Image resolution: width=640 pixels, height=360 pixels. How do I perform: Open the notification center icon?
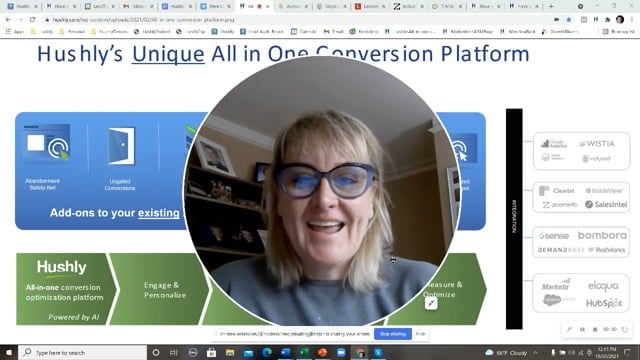tap(627, 352)
